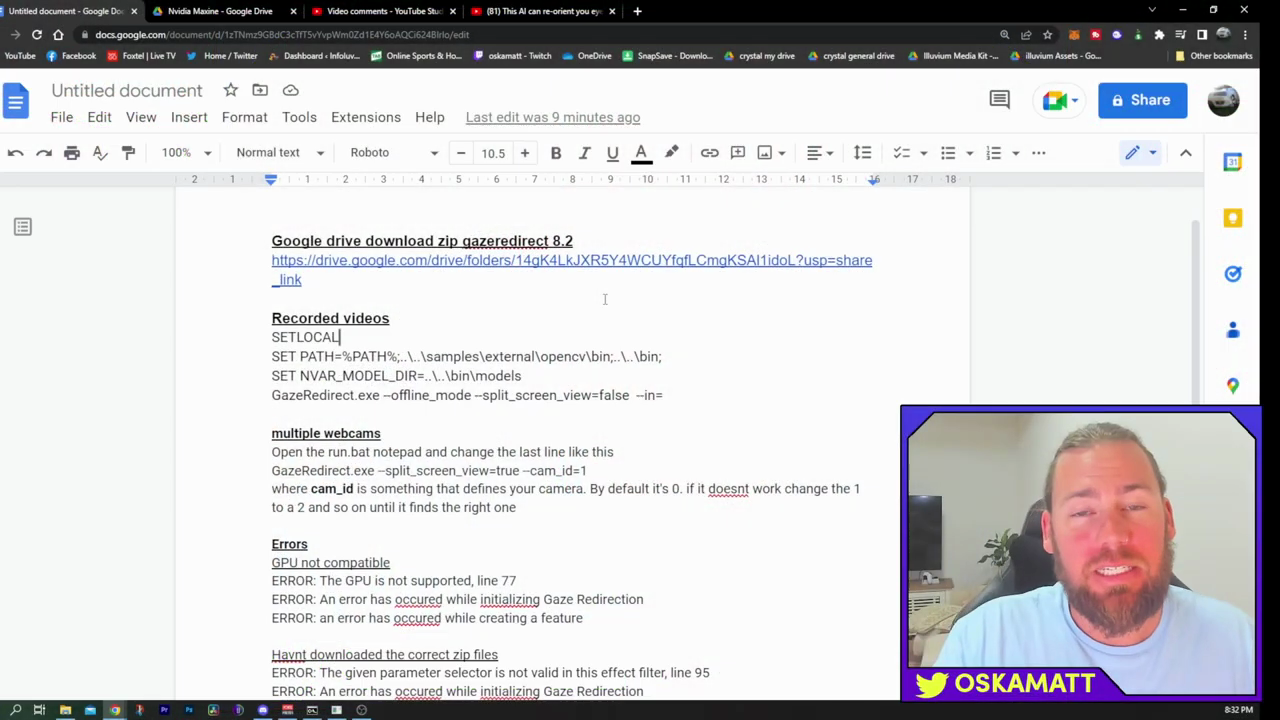The image size is (1280, 720).
Task: Open the Facebook bookmark
Action: tap(71, 56)
